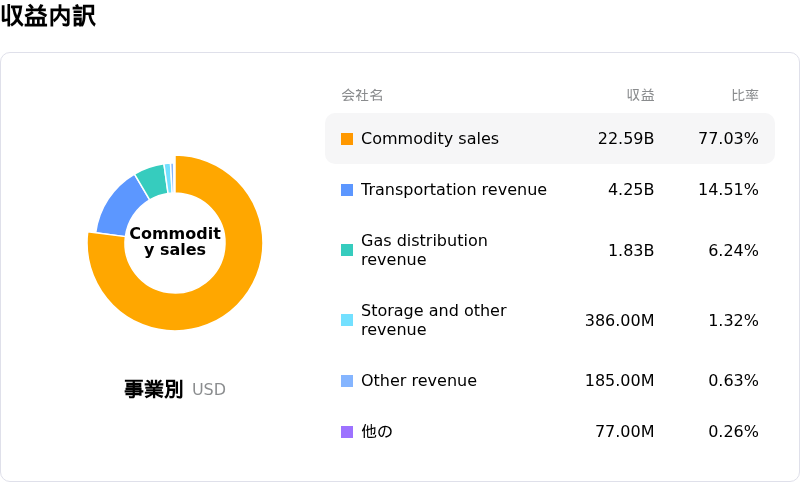
Task: Click the 1.83B revenue value
Action: point(631,250)
